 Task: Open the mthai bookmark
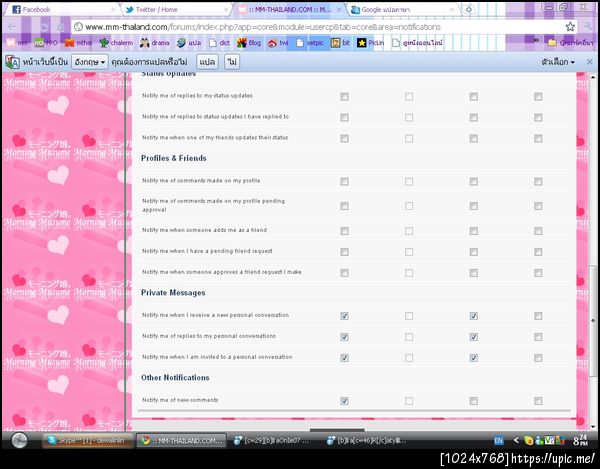pos(79,43)
